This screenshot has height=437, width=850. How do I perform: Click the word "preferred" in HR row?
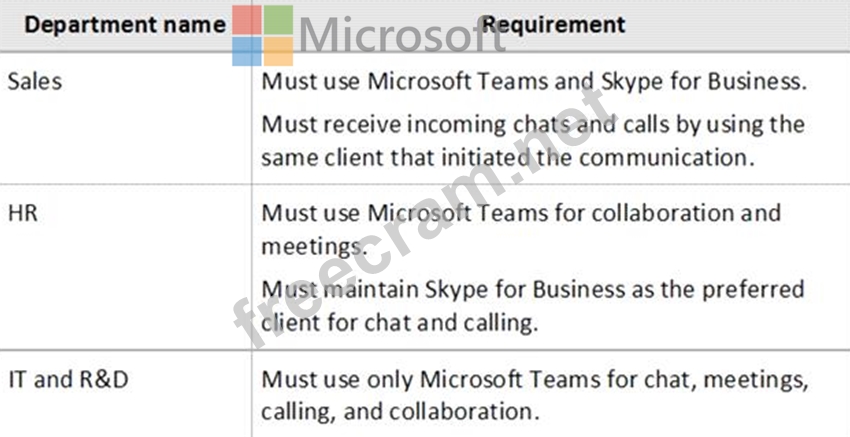(752, 290)
